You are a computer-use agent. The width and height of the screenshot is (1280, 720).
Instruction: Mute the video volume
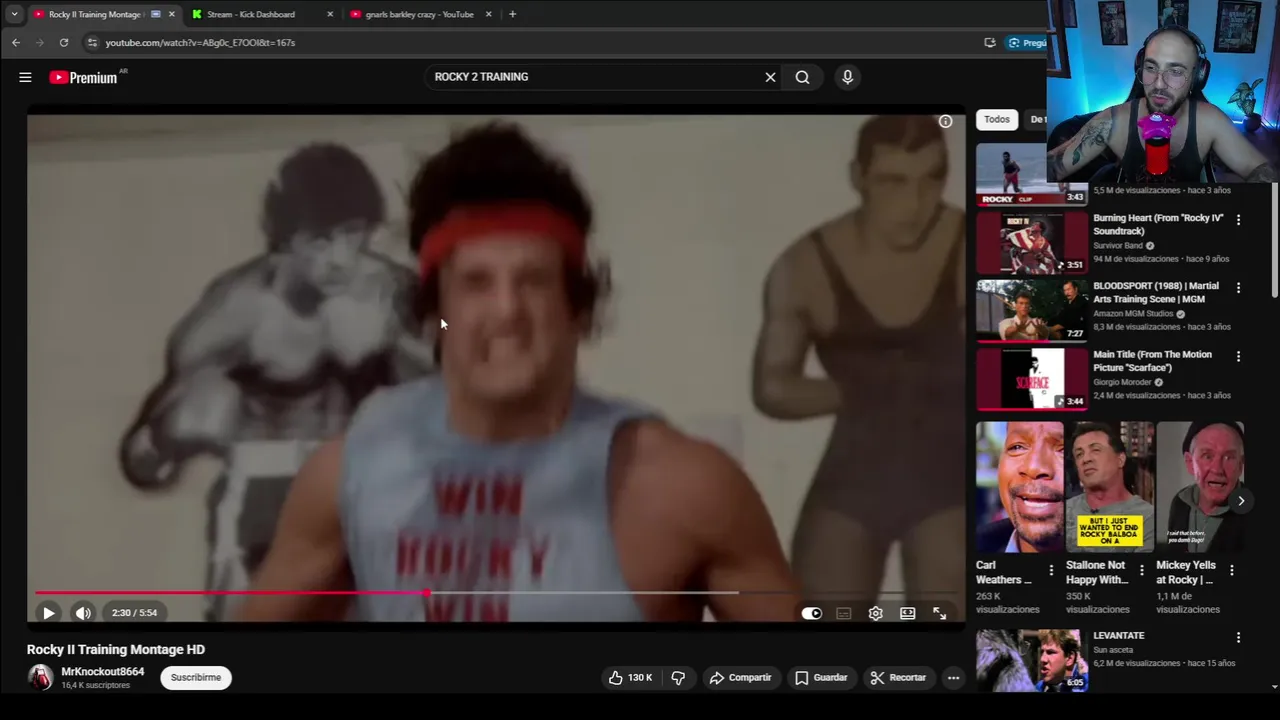click(x=83, y=613)
